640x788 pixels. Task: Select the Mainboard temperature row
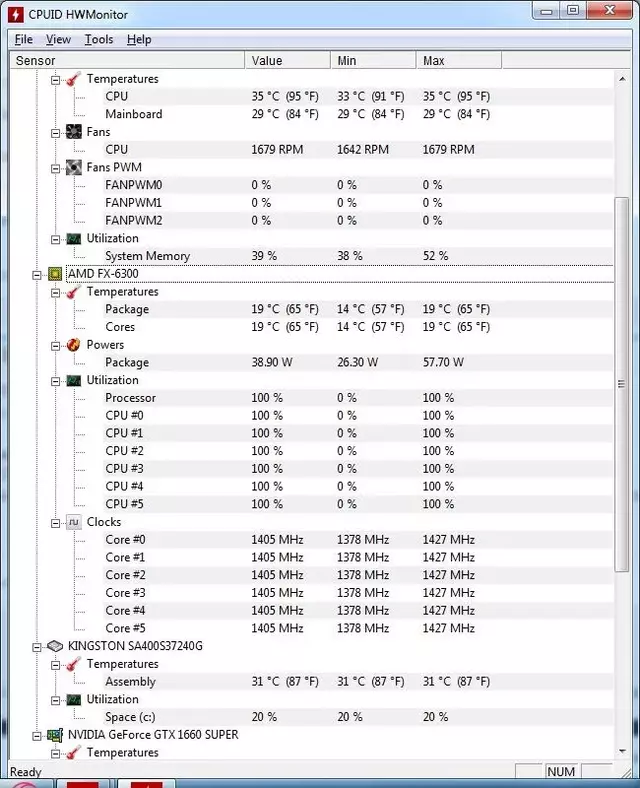pos(359,114)
